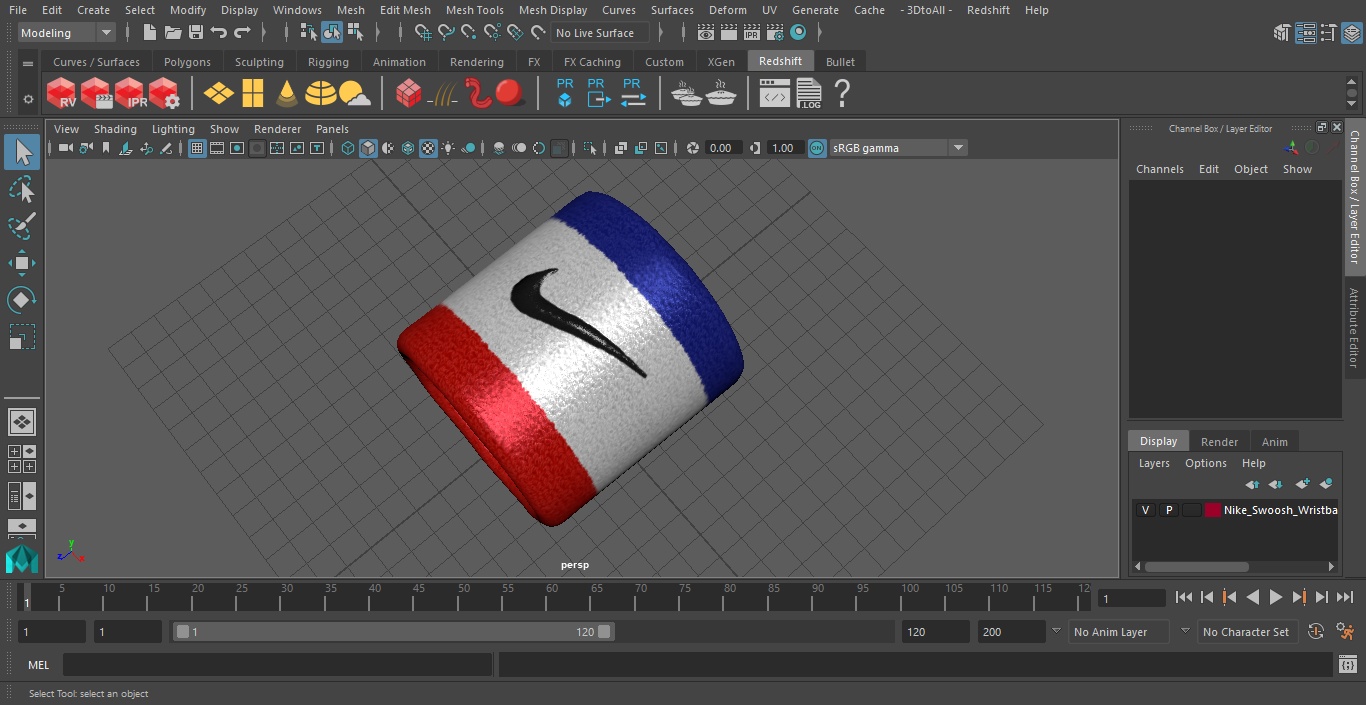Open the Script Editor icon
Viewport: 1366px width, 705px height.
coord(1348,665)
